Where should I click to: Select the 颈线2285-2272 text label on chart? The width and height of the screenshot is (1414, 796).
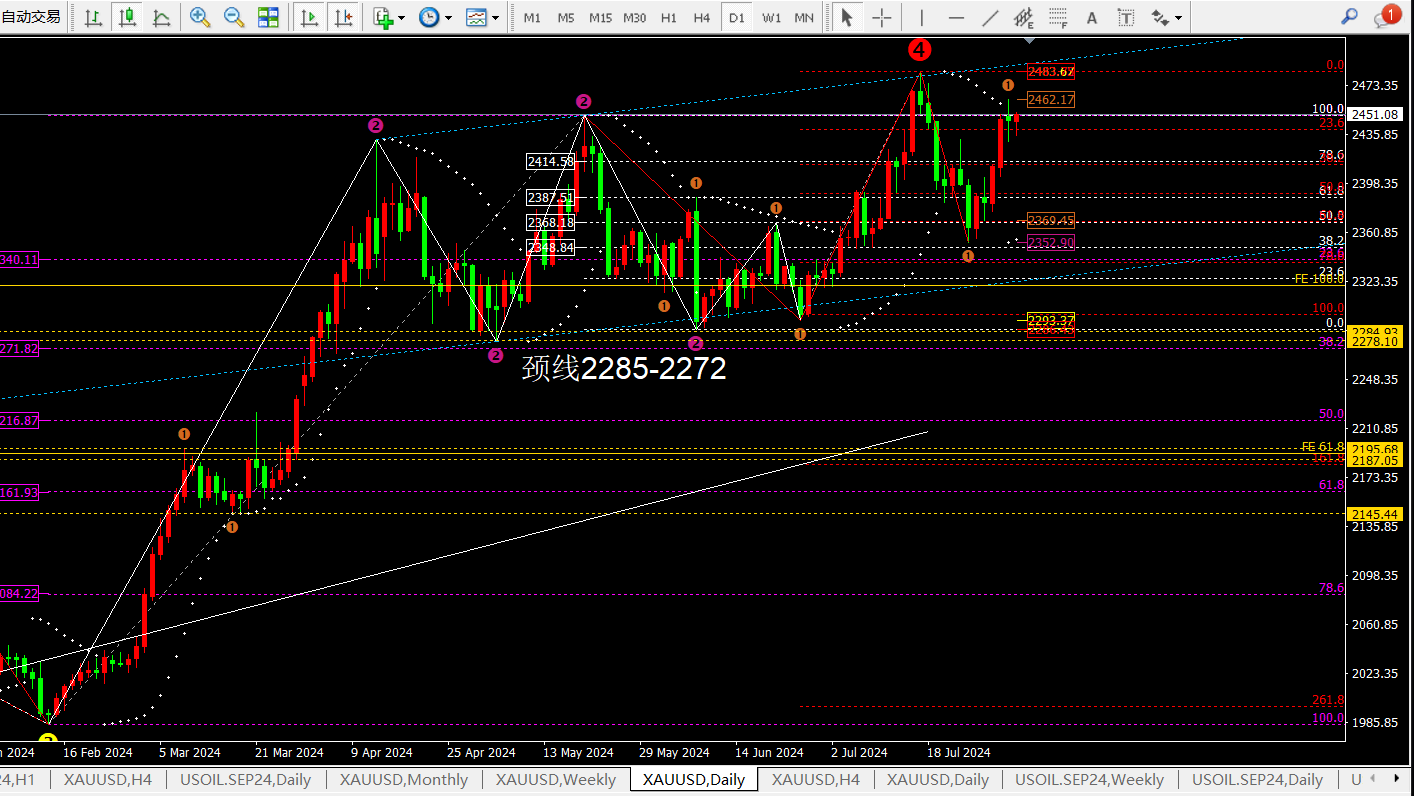tap(624, 369)
